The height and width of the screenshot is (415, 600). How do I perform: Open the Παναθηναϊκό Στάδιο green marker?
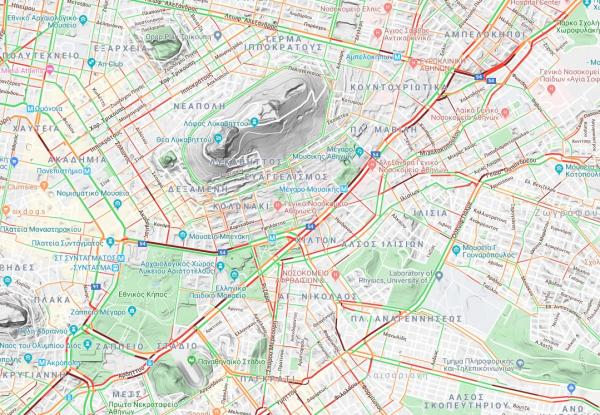click(192, 360)
